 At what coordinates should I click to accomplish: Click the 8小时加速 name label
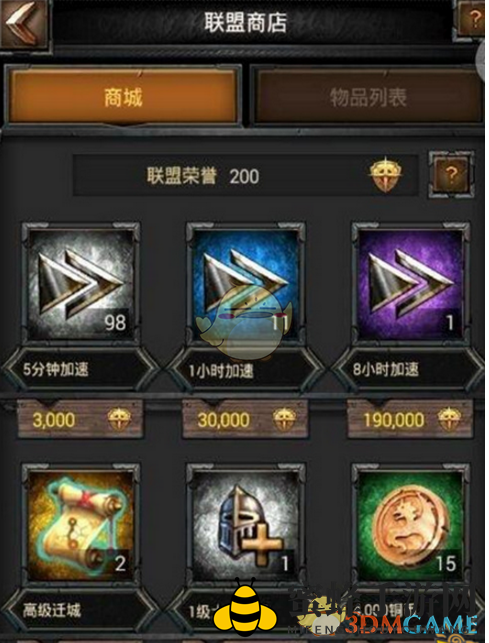386,369
